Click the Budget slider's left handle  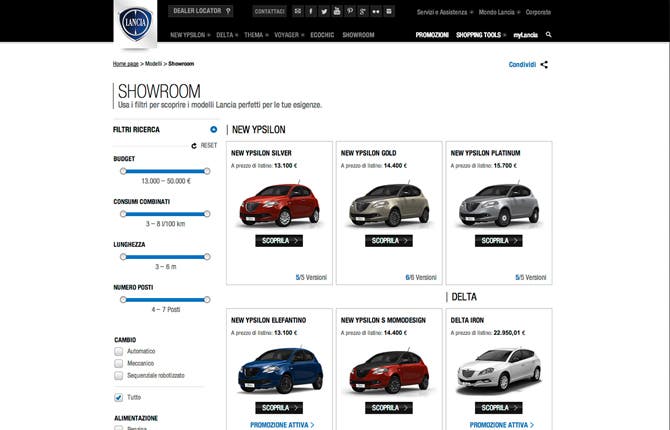(x=123, y=171)
